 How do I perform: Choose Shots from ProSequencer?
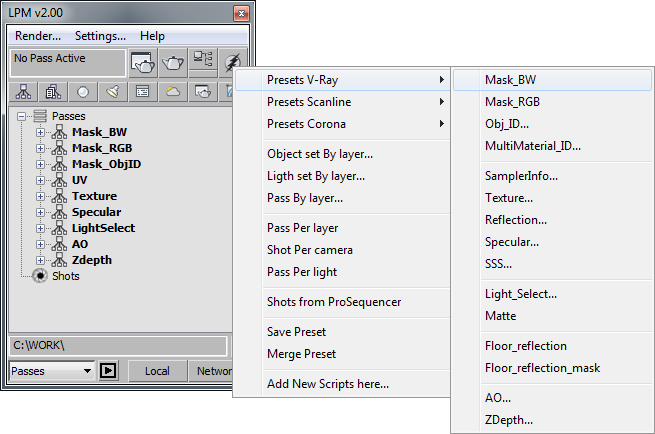(342, 302)
